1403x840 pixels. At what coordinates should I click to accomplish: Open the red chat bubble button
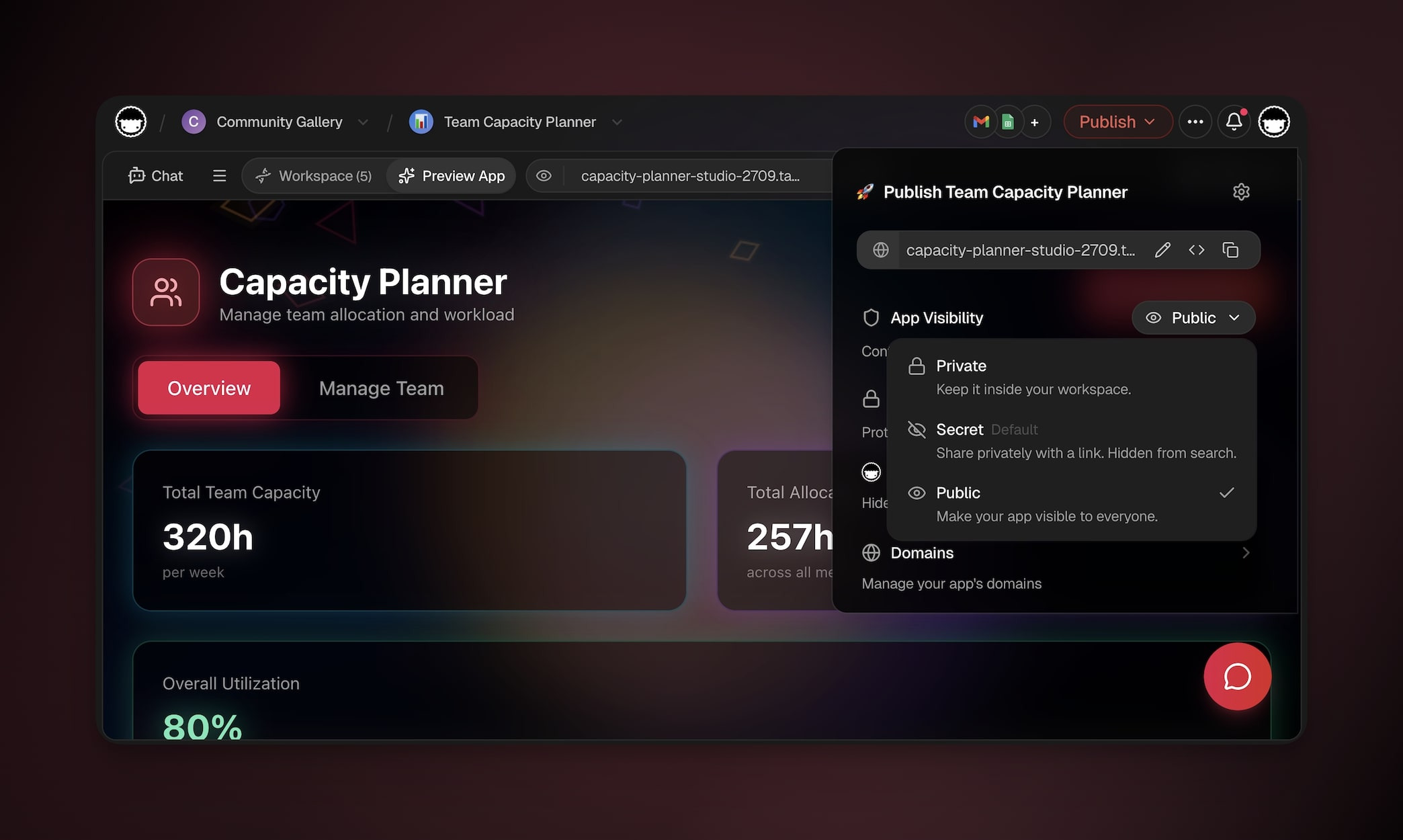[x=1237, y=676]
